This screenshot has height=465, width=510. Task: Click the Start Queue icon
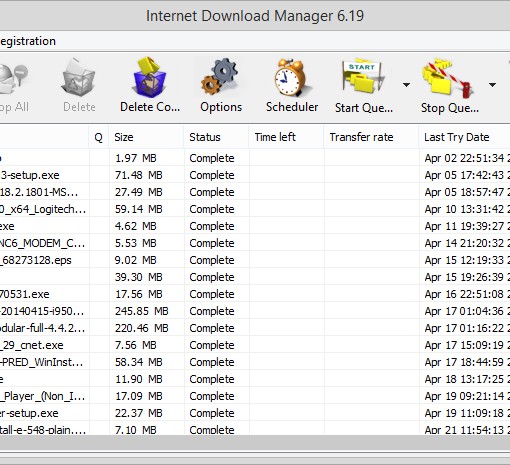(x=363, y=77)
